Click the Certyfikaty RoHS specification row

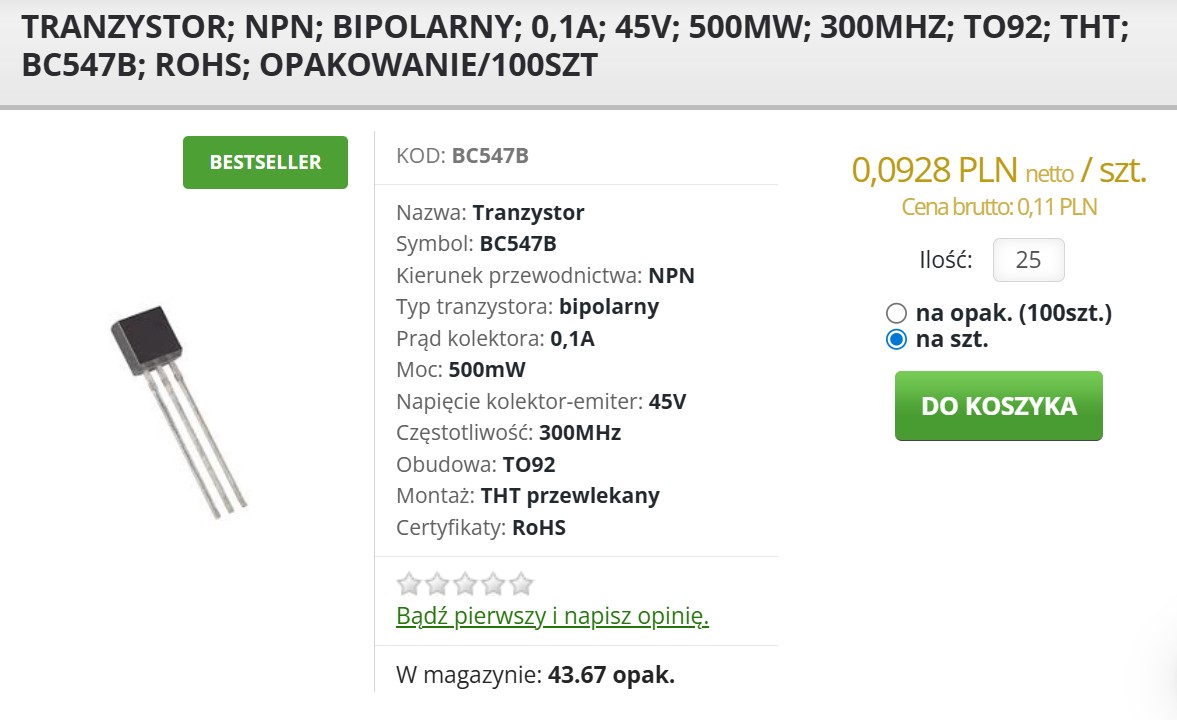point(481,528)
